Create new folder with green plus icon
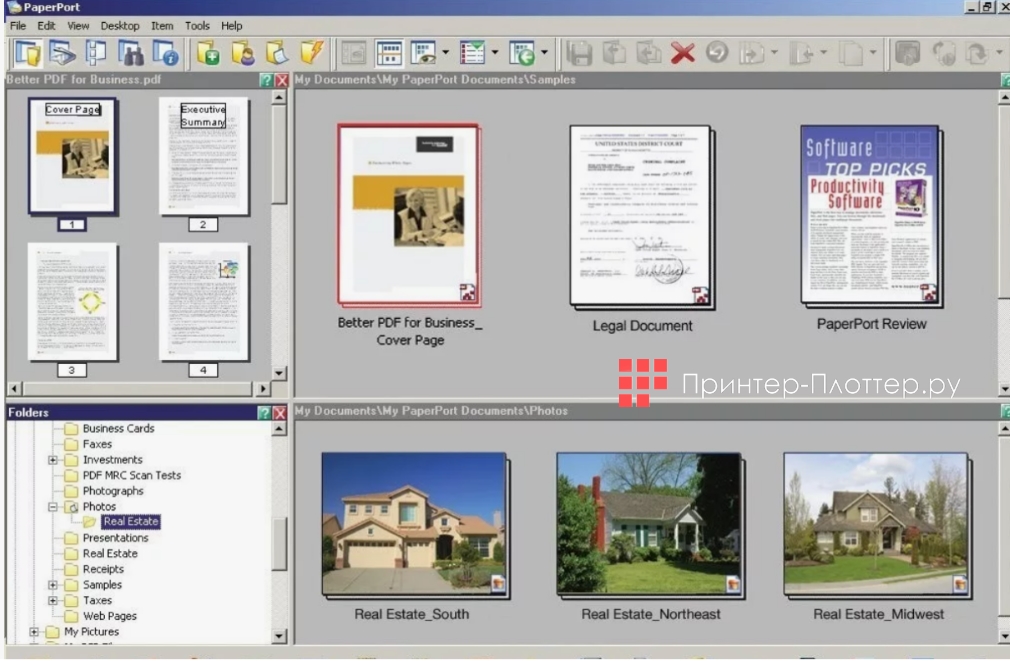This screenshot has height=661, width=1010. [208, 52]
